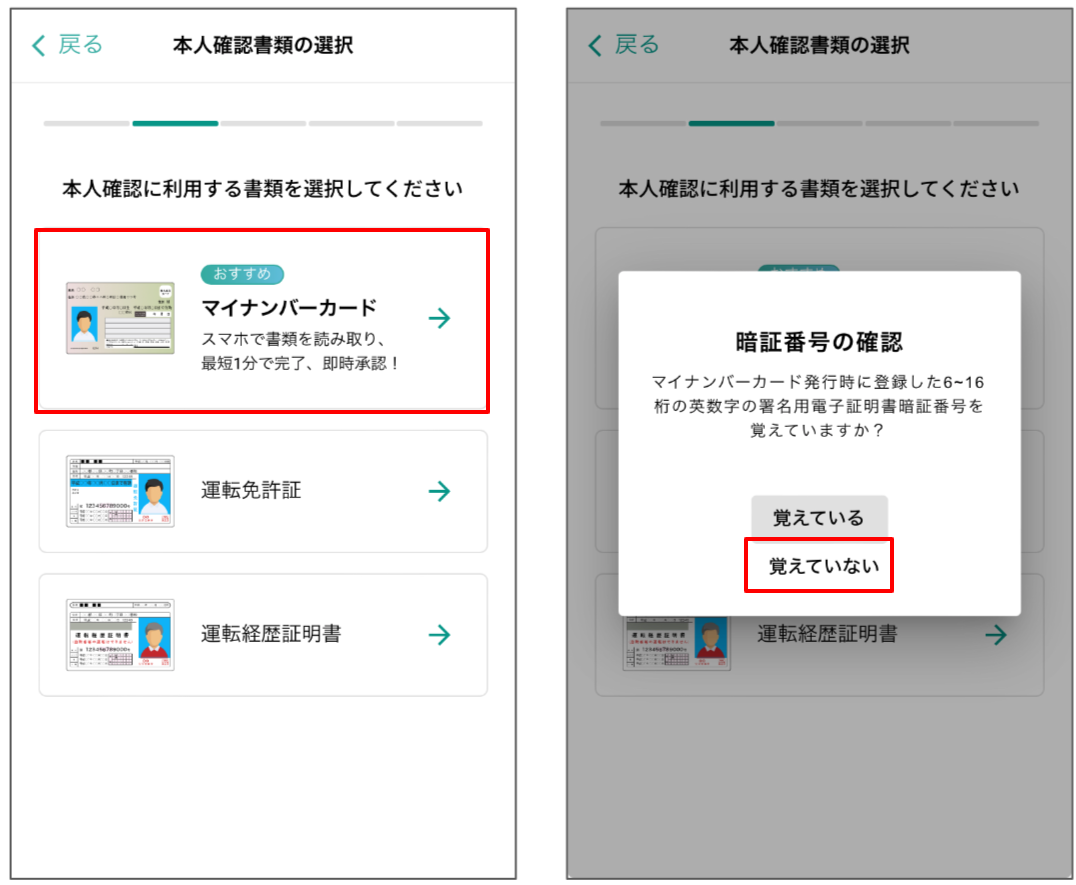The height and width of the screenshot is (885, 1076).
Task: Click active green progress step in right screen
Action: point(732,123)
